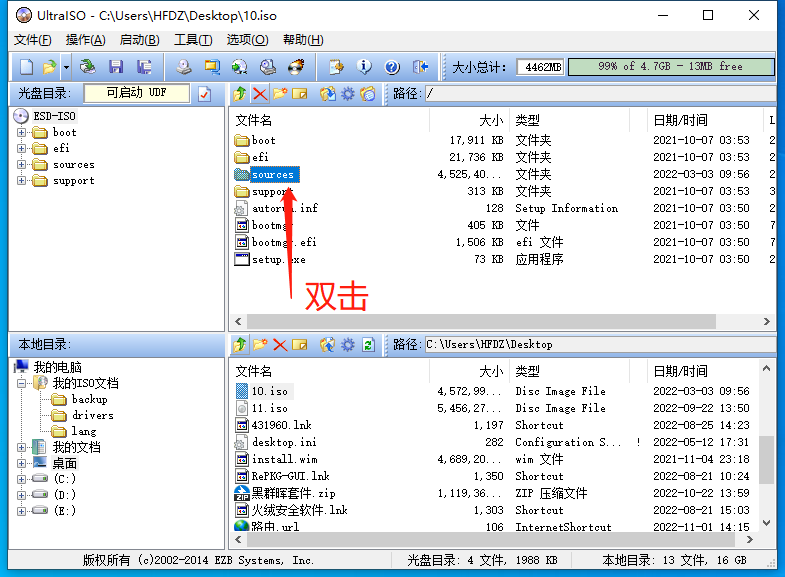Open the recent files dropdown arrow beside Open
The image size is (785, 577).
(66, 67)
